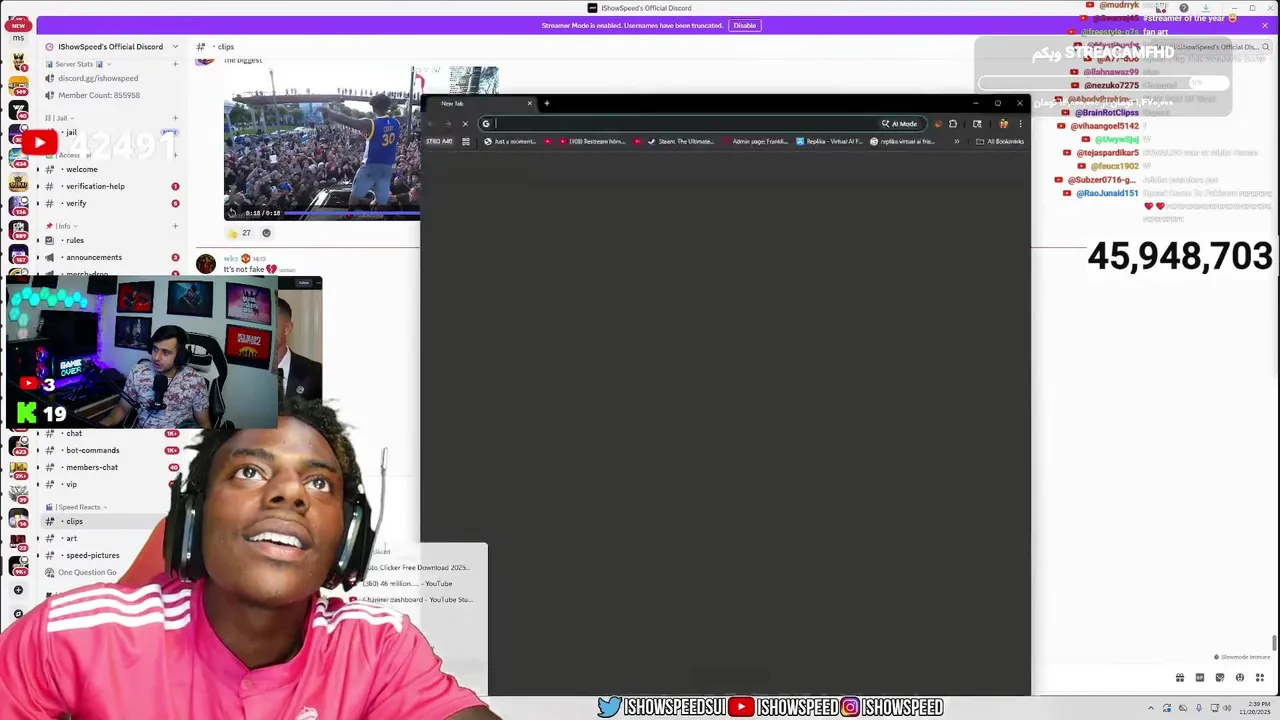This screenshot has height=720, width=1280.
Task: Add channel in Server Stats category
Action: 175,64
